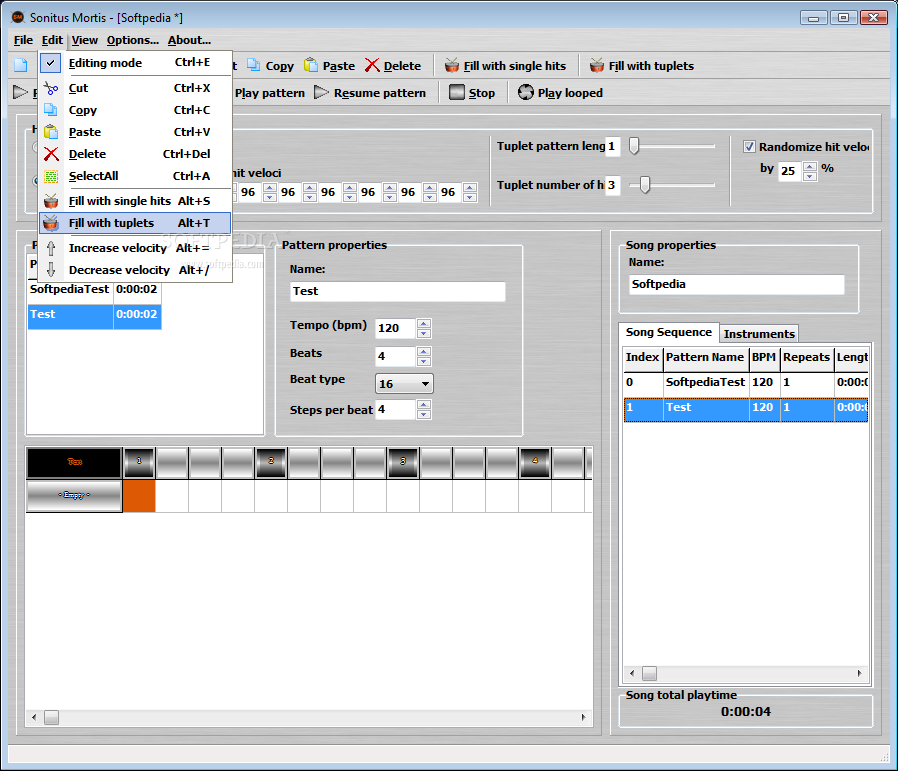Open the View menu
The height and width of the screenshot is (771, 898).
(x=85, y=40)
